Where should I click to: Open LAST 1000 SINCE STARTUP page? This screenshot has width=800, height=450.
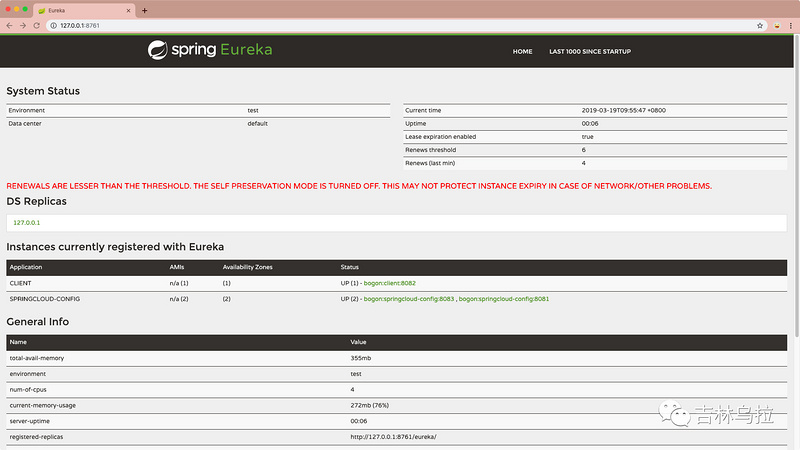(x=590, y=52)
